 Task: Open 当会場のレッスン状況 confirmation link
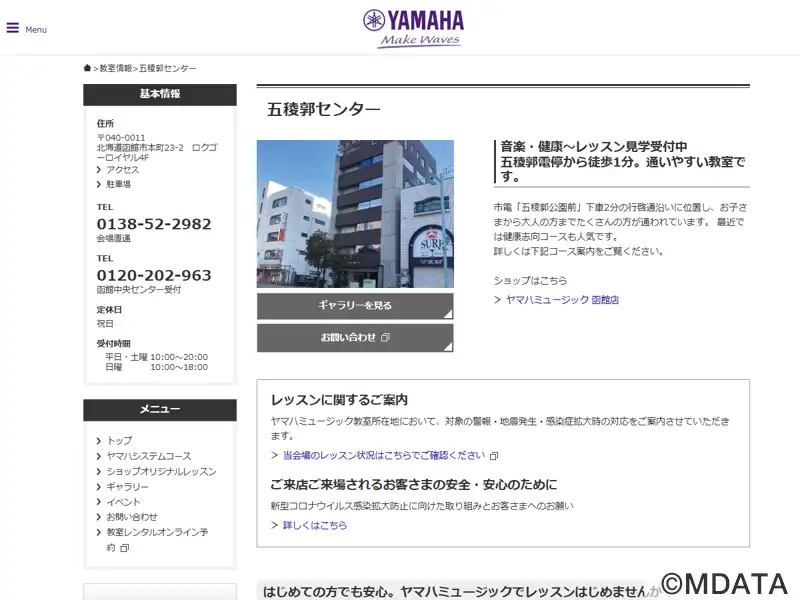(384, 455)
